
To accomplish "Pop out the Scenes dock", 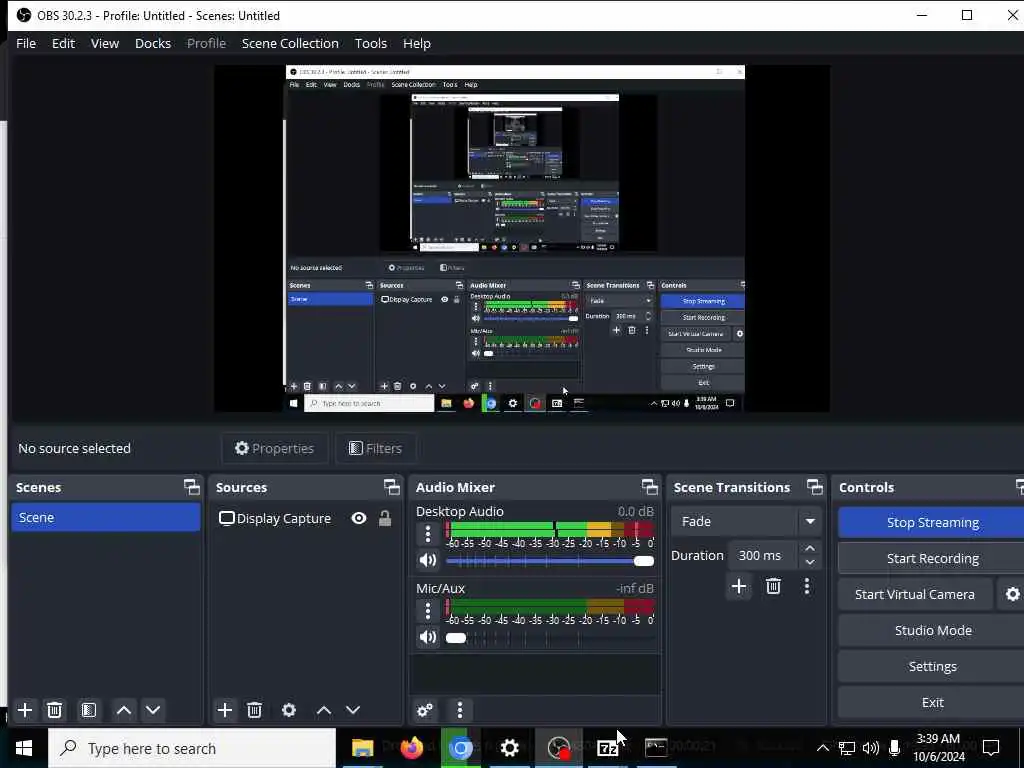I will 191,487.
